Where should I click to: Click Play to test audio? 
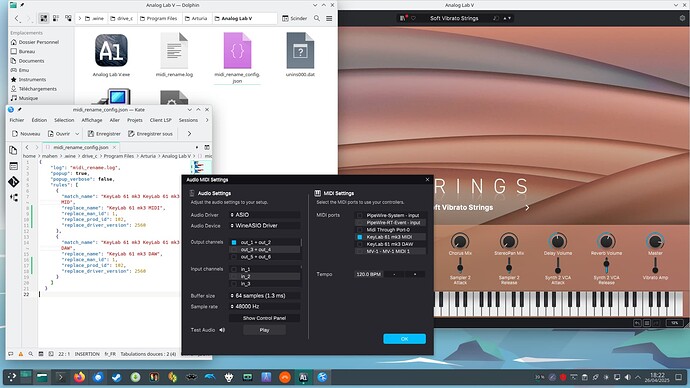click(264, 330)
